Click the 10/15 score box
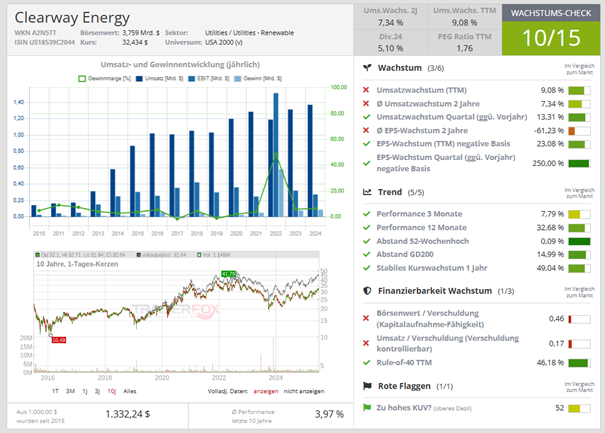The image size is (605, 433). click(x=551, y=38)
